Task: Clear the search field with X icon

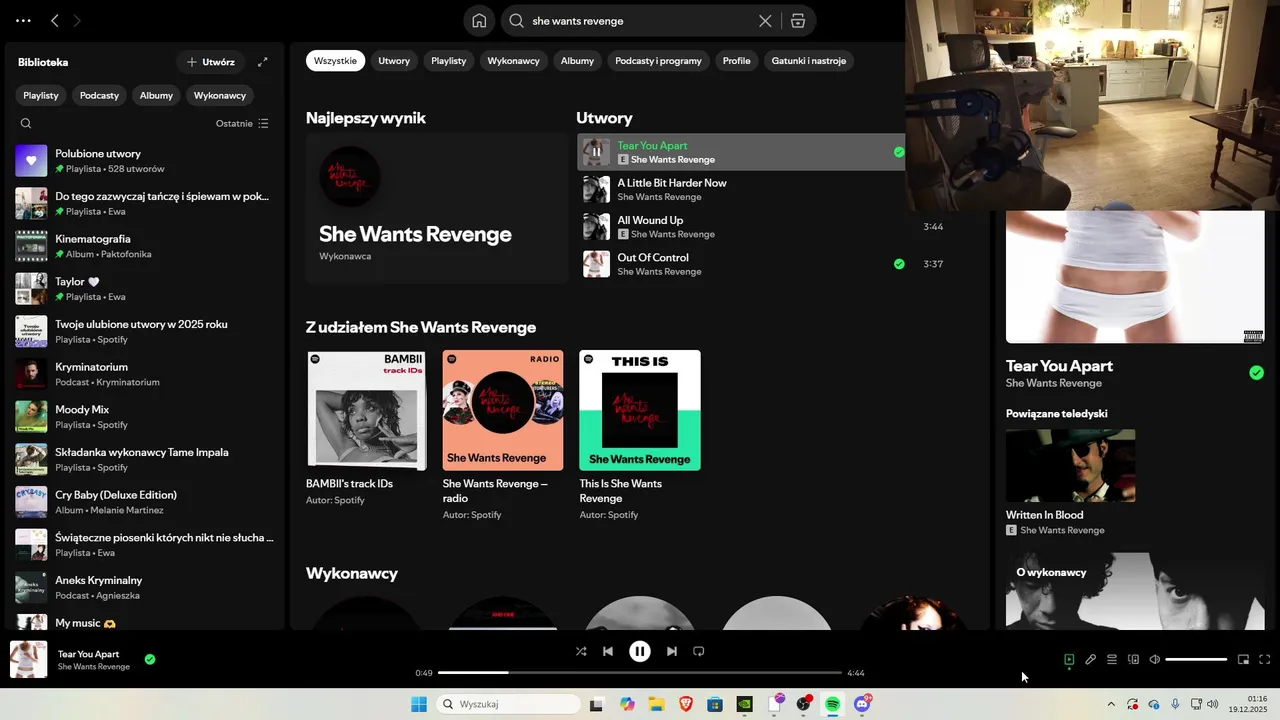Action: (x=765, y=21)
